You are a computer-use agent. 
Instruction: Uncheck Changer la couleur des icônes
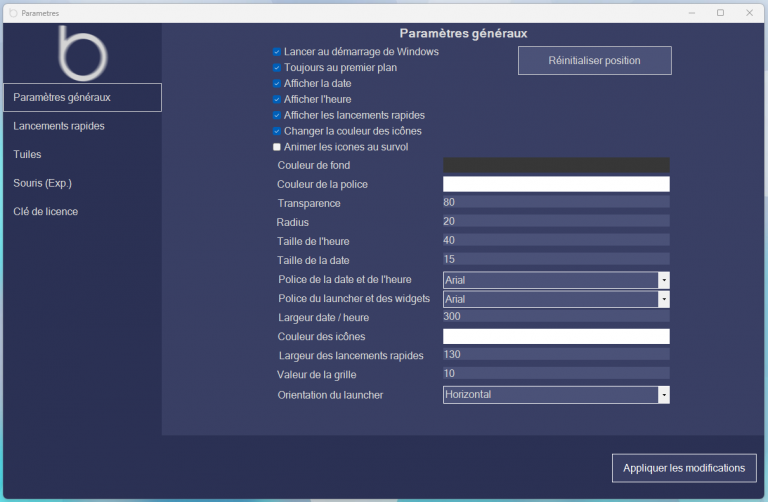tap(277, 131)
